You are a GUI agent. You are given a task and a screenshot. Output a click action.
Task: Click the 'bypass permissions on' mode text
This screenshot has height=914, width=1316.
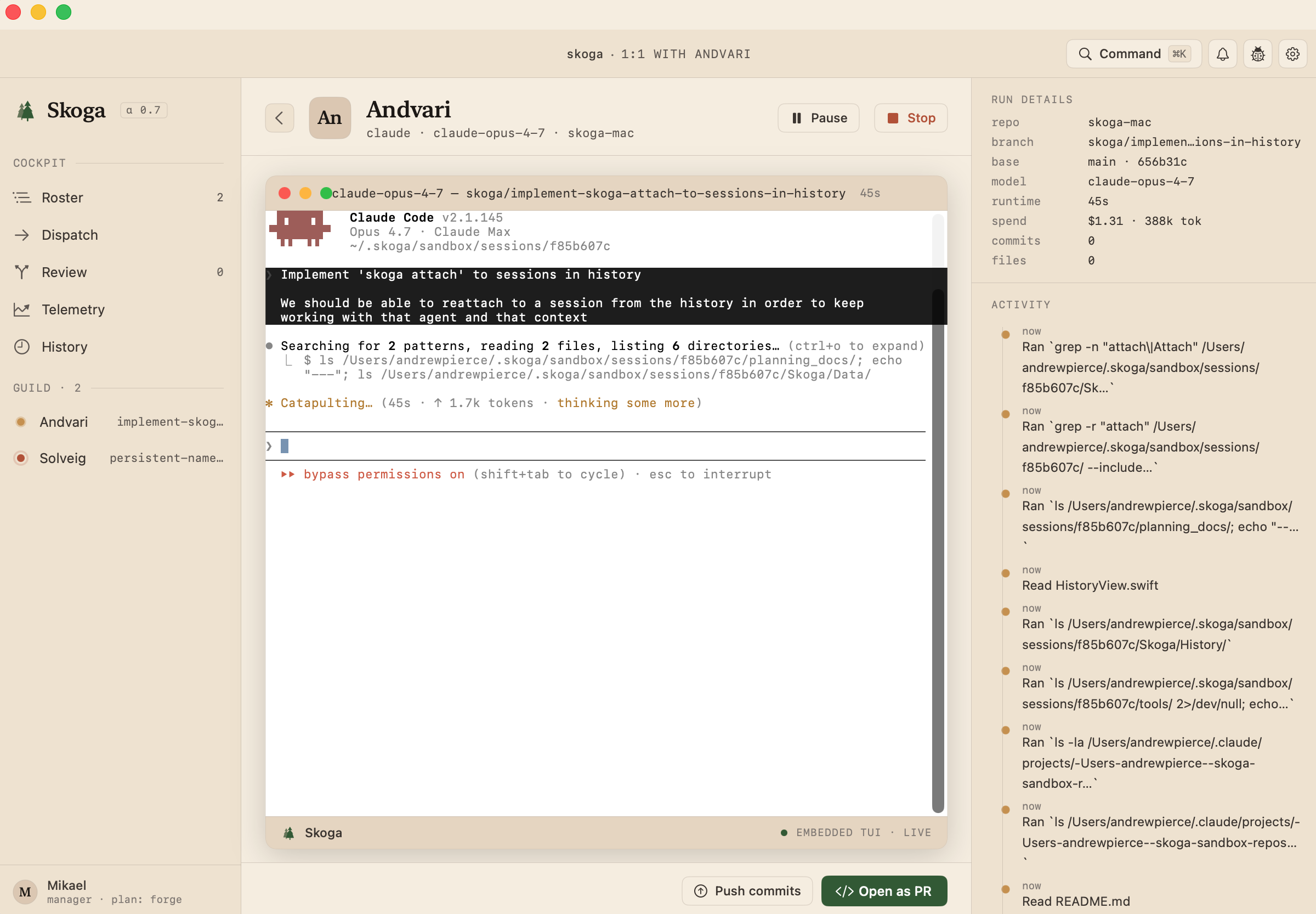(384, 474)
